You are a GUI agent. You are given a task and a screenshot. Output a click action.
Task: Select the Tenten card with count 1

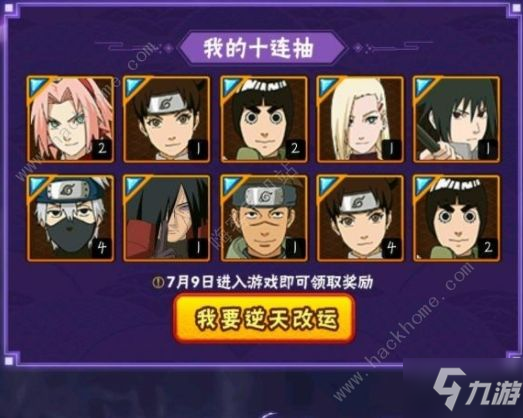167,119
